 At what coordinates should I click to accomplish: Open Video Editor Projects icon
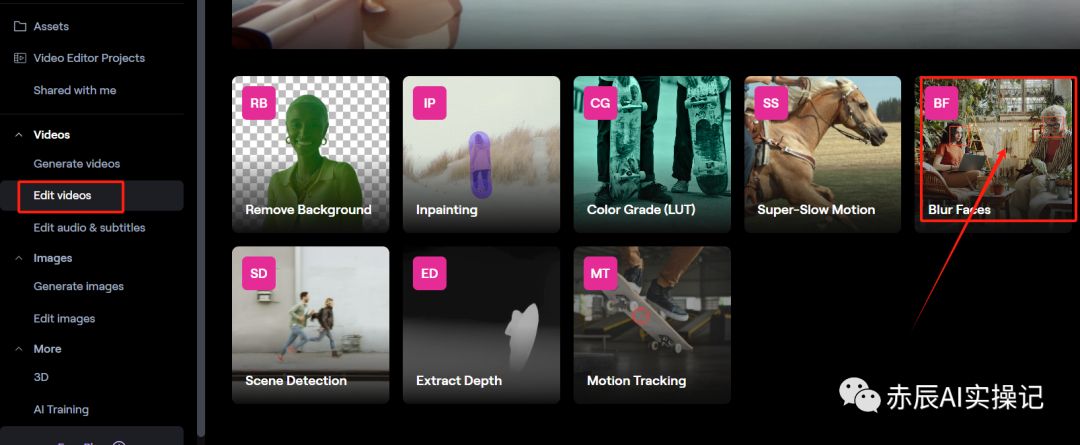pyautogui.click(x=19, y=58)
